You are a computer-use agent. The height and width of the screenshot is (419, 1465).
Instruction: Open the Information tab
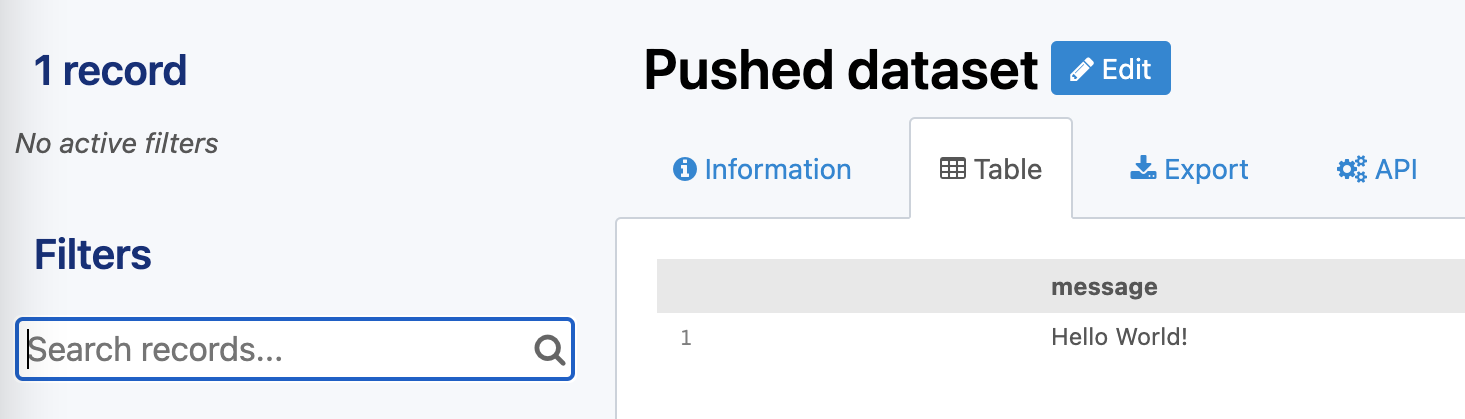(x=777, y=169)
